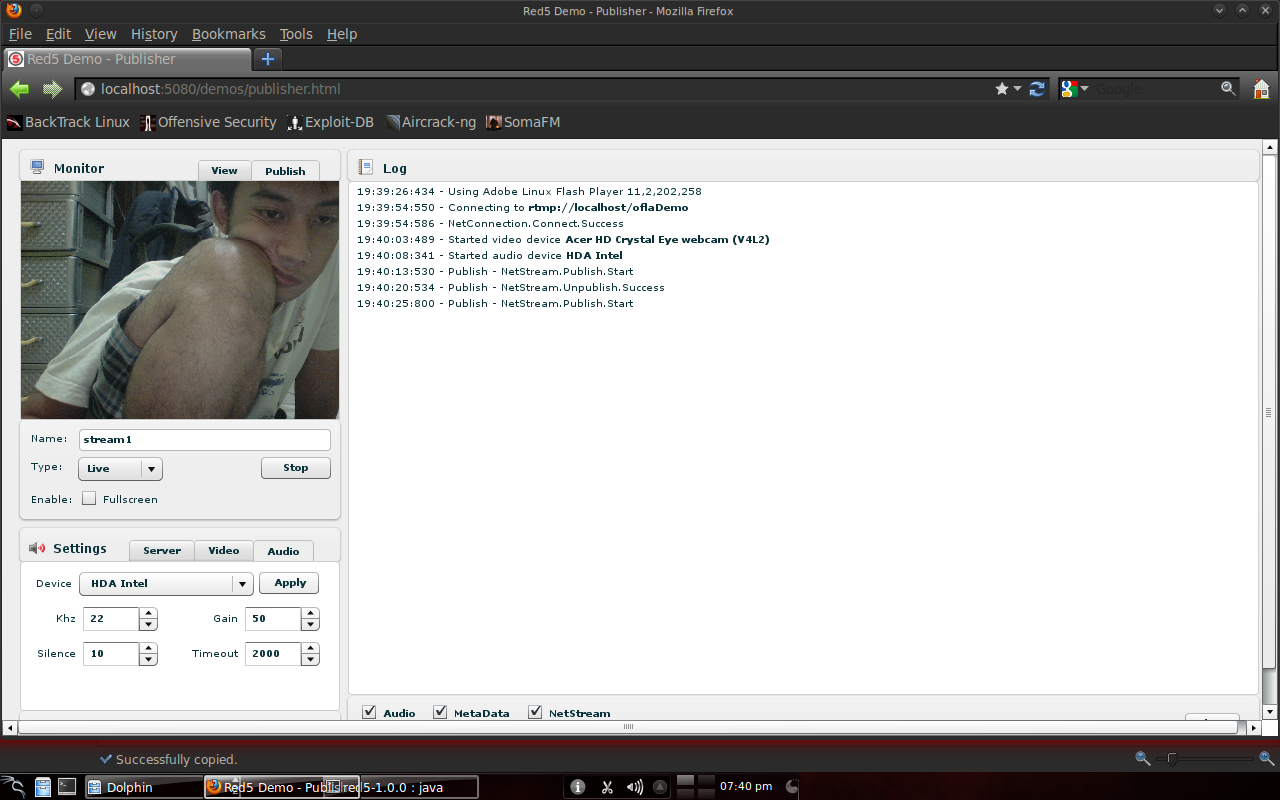Viewport: 1280px width, 800px height.
Task: Click the webcam video preview
Action: pyautogui.click(x=180, y=300)
